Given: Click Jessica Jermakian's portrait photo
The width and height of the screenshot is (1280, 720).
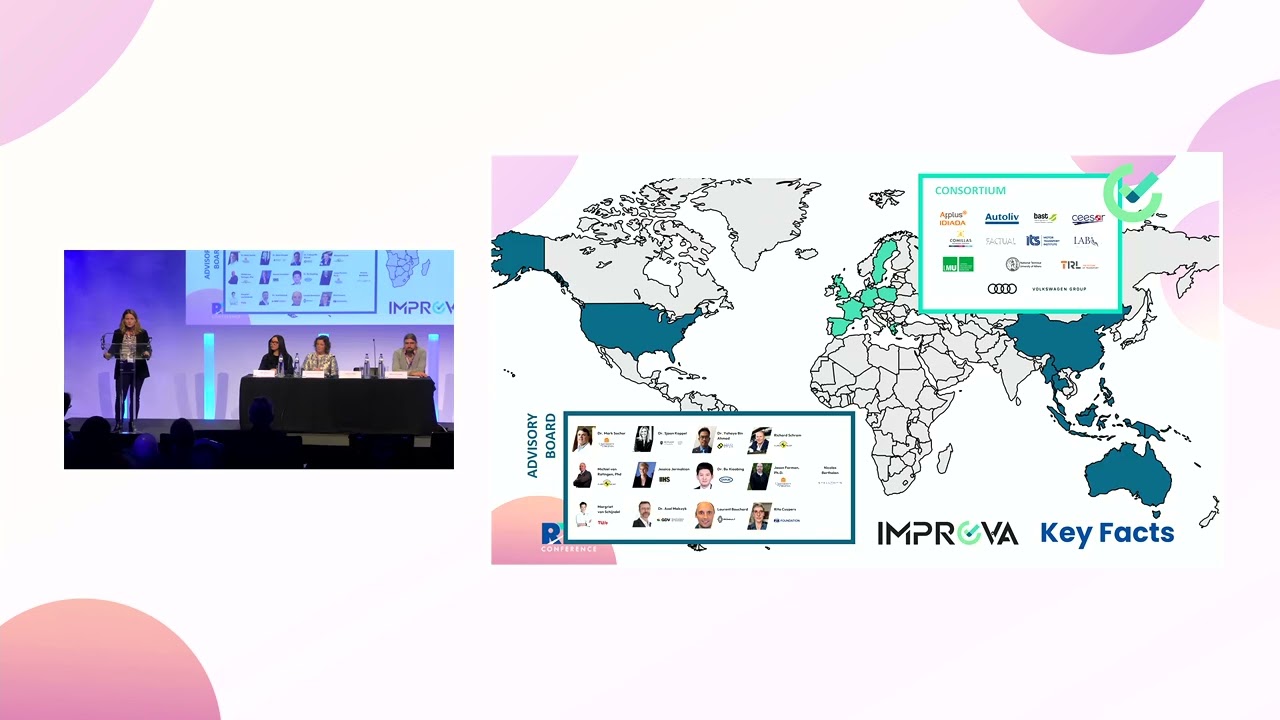Looking at the screenshot, I should pyautogui.click(x=644, y=475).
